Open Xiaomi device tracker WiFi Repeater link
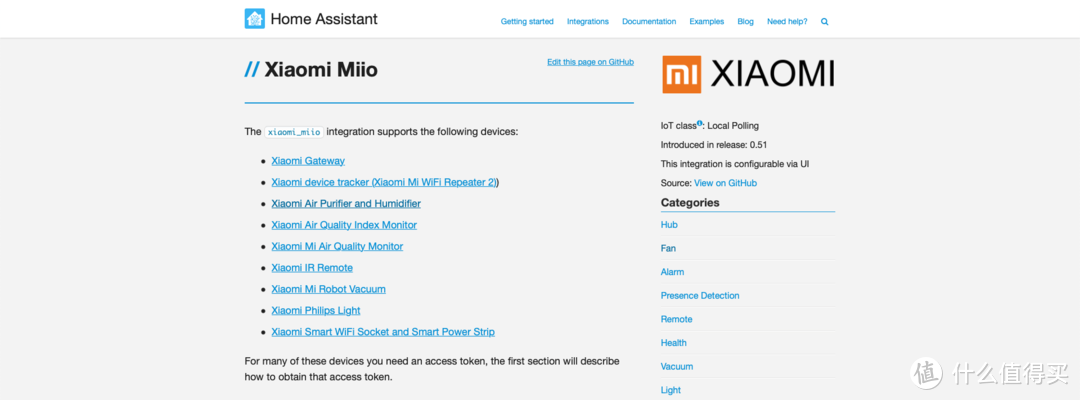The image size is (1080, 400). [384, 182]
